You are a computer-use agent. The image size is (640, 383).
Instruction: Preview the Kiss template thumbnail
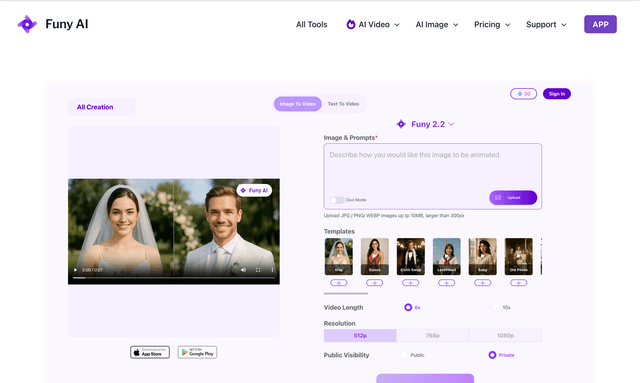coord(339,256)
